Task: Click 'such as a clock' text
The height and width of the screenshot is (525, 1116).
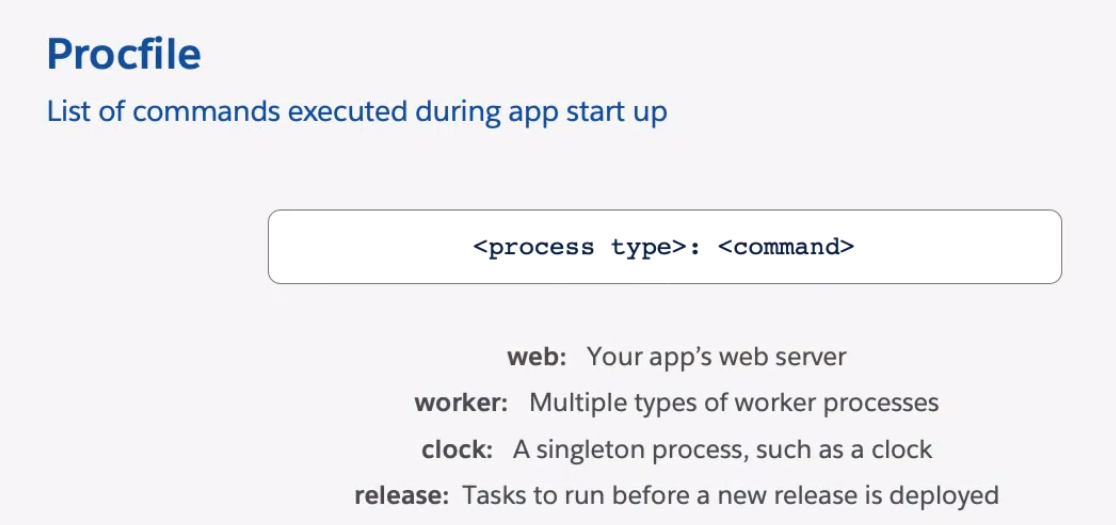Action: point(844,449)
